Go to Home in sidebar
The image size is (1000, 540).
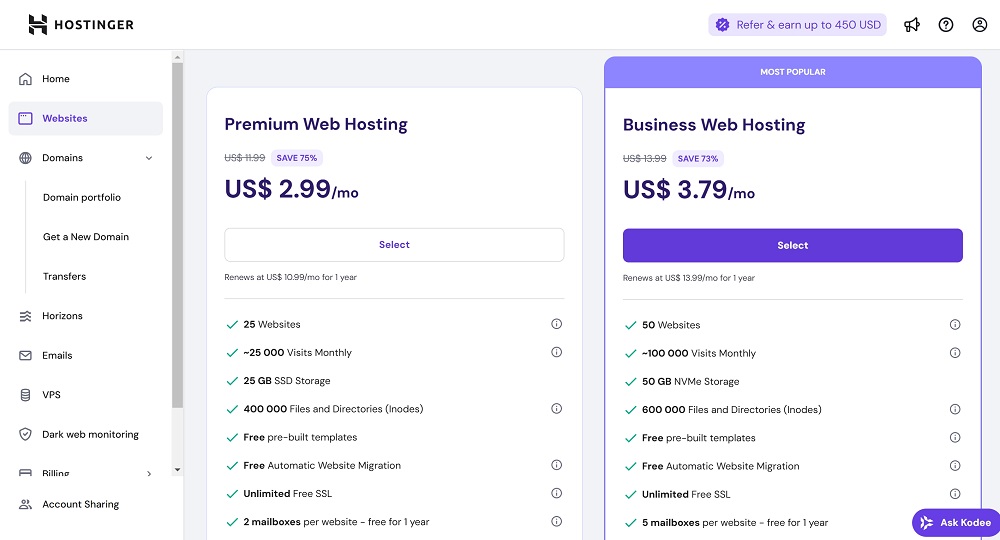tap(56, 79)
